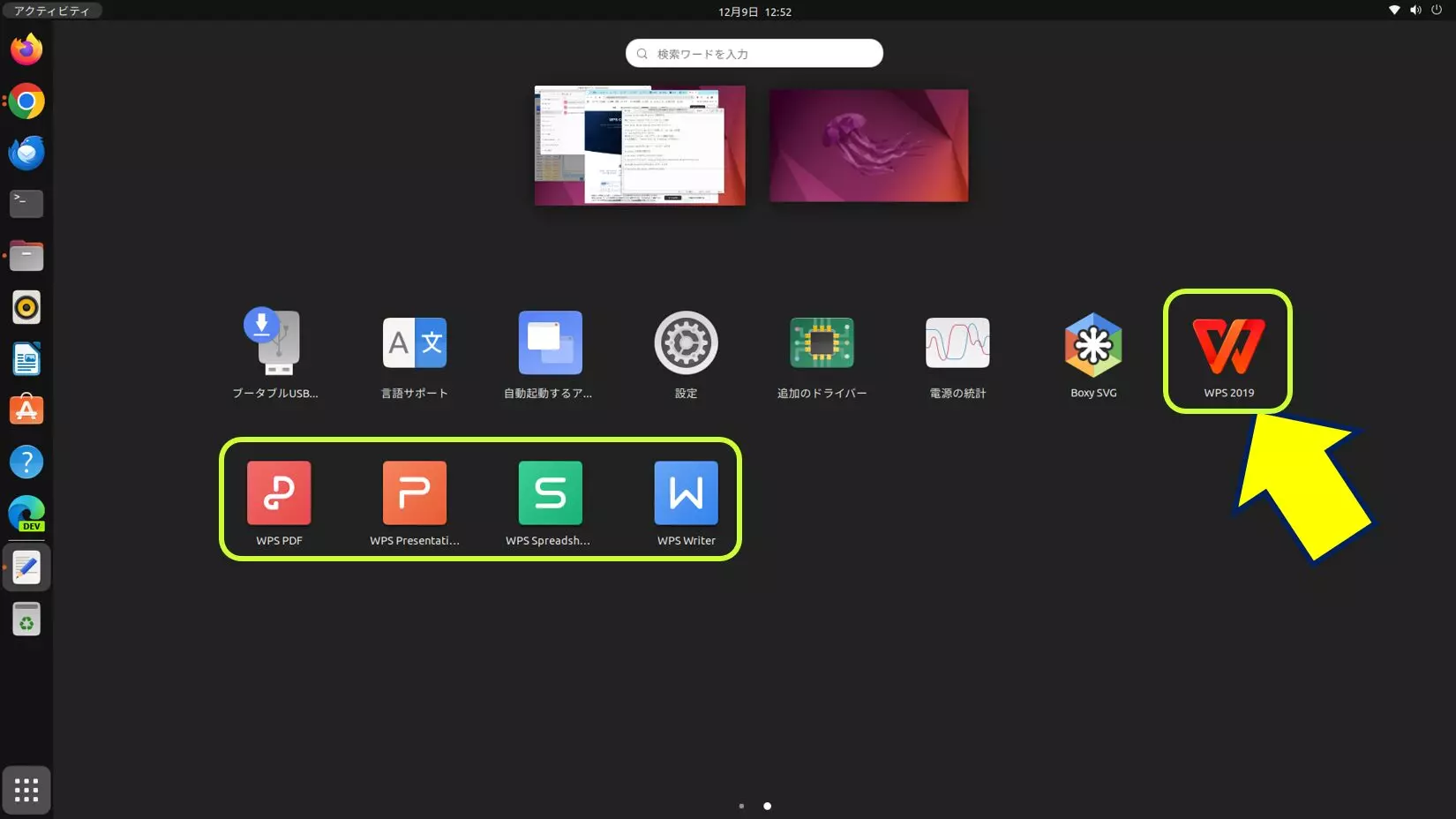1456x819 pixels.
Task: Open LibreOffice Writer from the dock
Action: tap(26, 359)
